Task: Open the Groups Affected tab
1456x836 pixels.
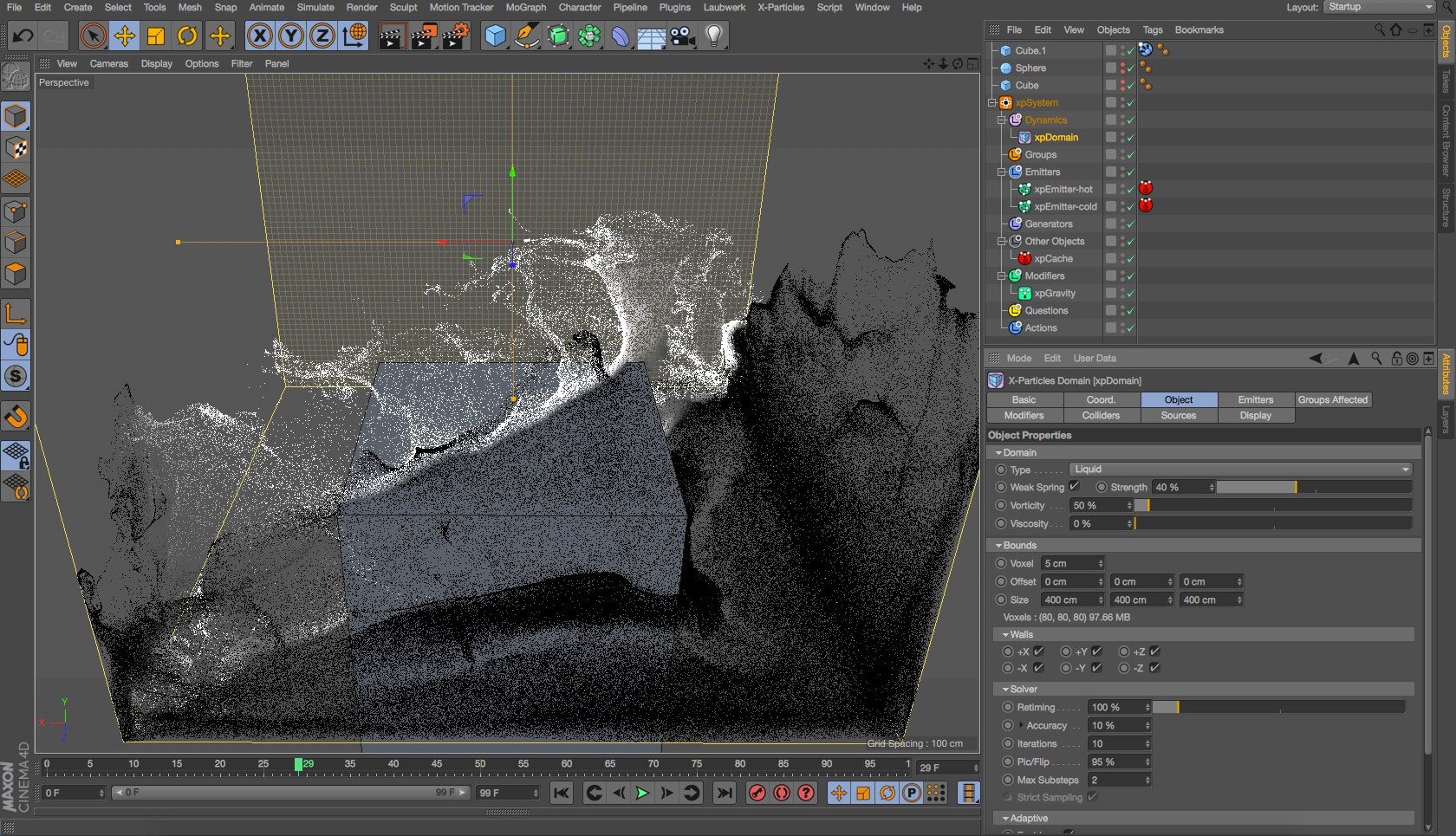Action: pos(1332,400)
